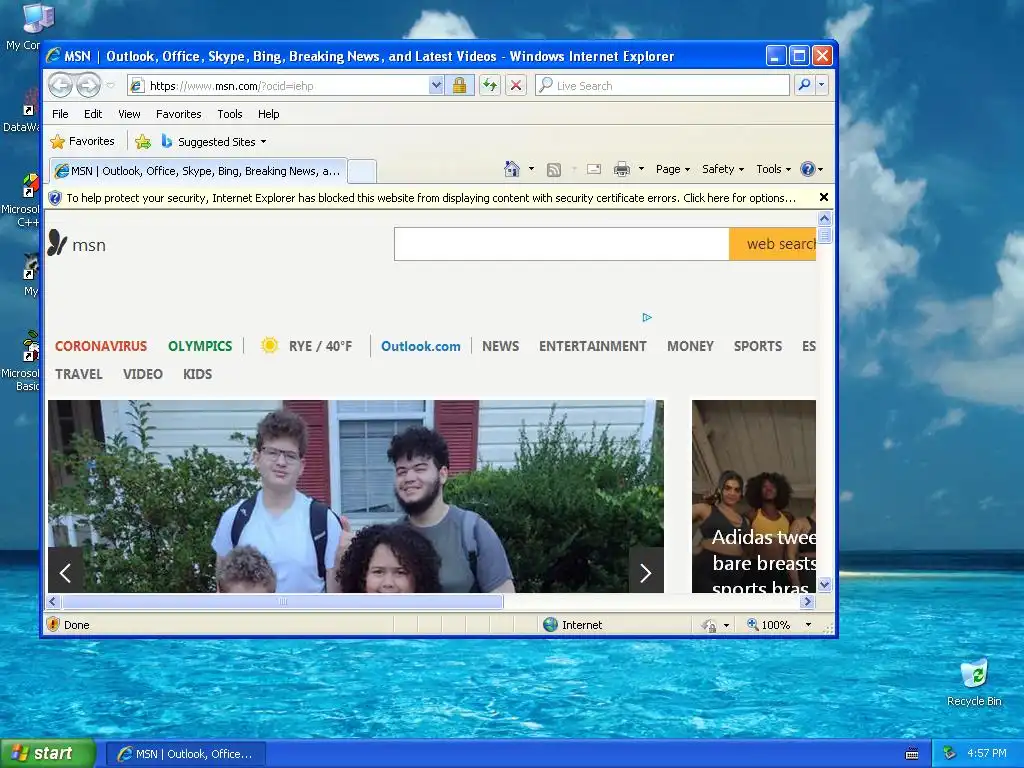Click the orange web search button
Image resolution: width=1024 pixels, height=768 pixels.
pos(773,244)
